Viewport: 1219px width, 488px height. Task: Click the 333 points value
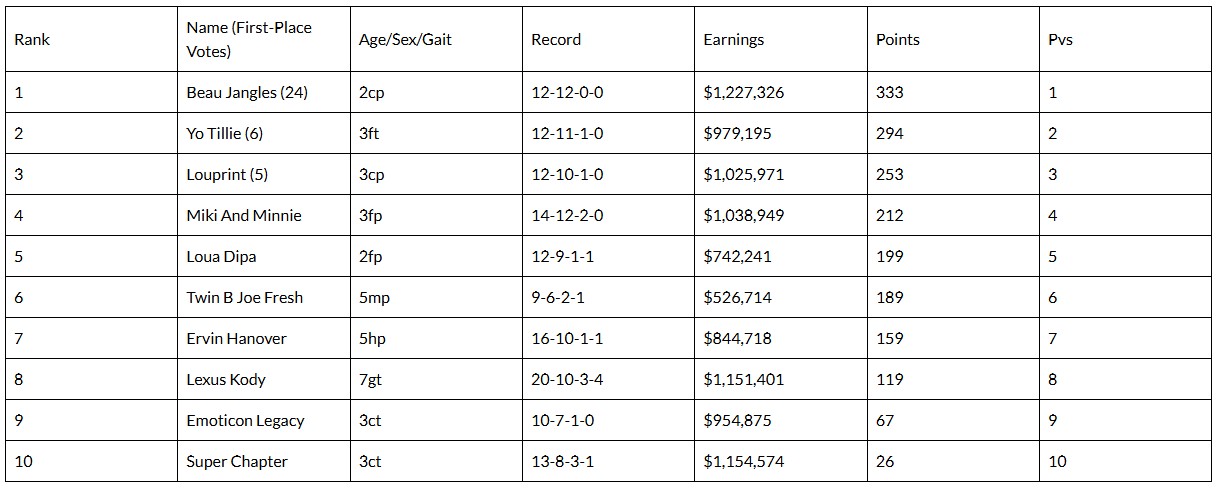889,92
